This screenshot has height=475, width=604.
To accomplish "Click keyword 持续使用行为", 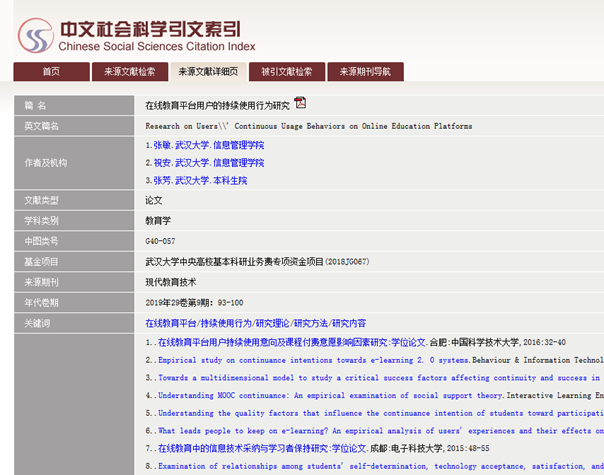I will click(226, 323).
